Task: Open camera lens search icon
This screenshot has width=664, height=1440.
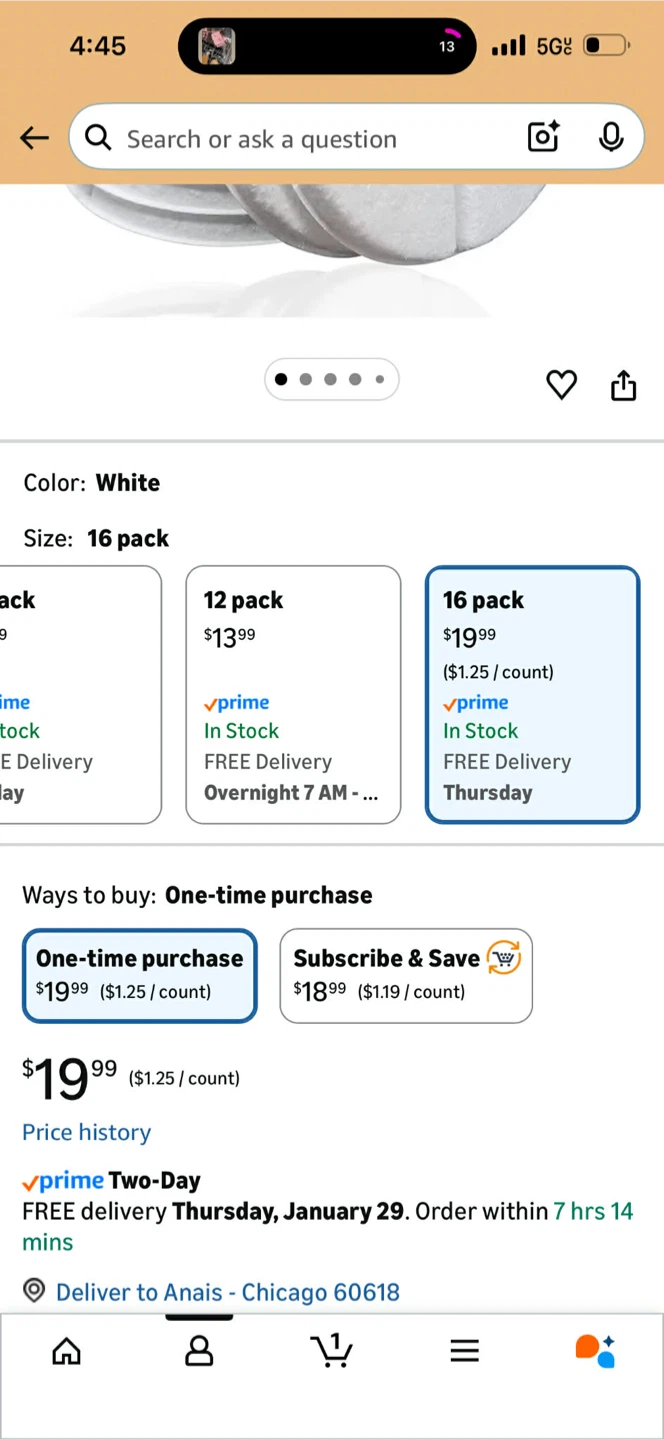Action: [543, 137]
